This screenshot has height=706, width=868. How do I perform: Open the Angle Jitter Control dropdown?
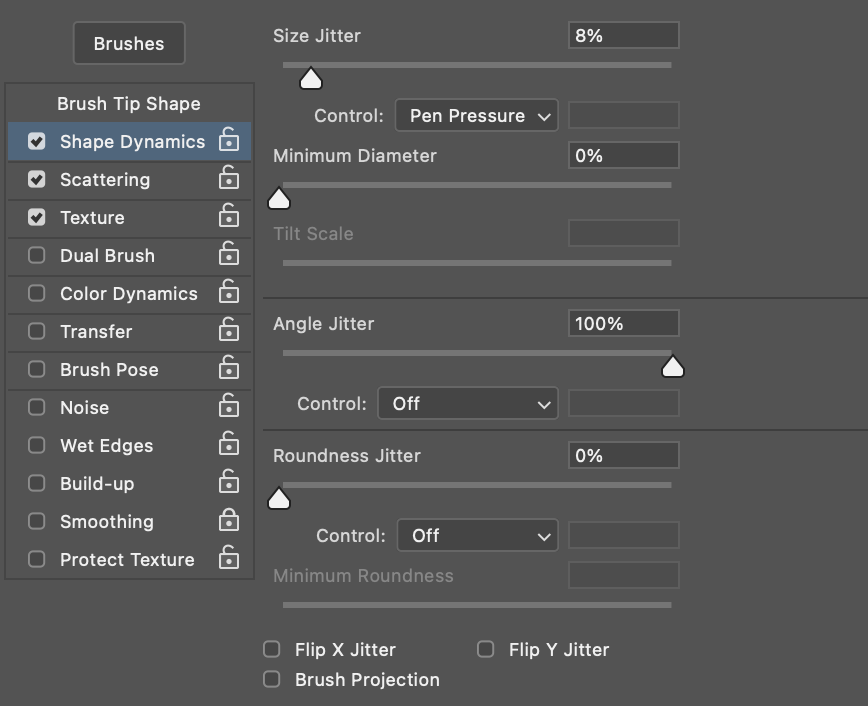click(467, 403)
